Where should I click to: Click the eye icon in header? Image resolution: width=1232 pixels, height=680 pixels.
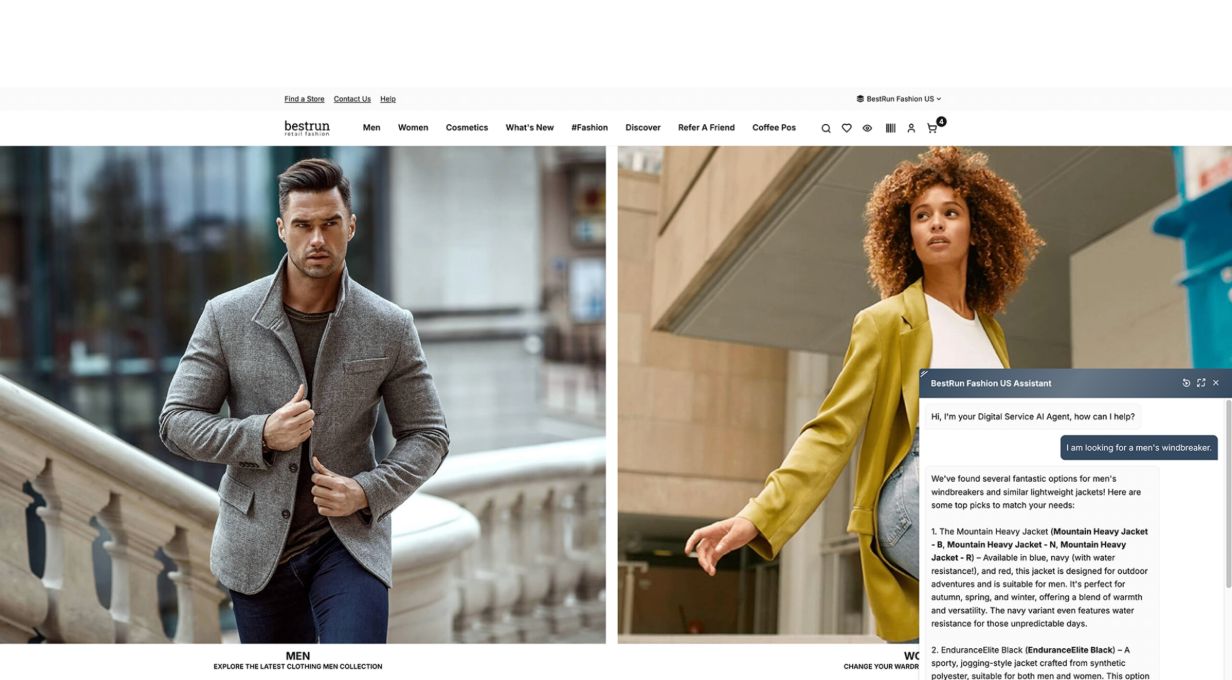[x=867, y=128]
